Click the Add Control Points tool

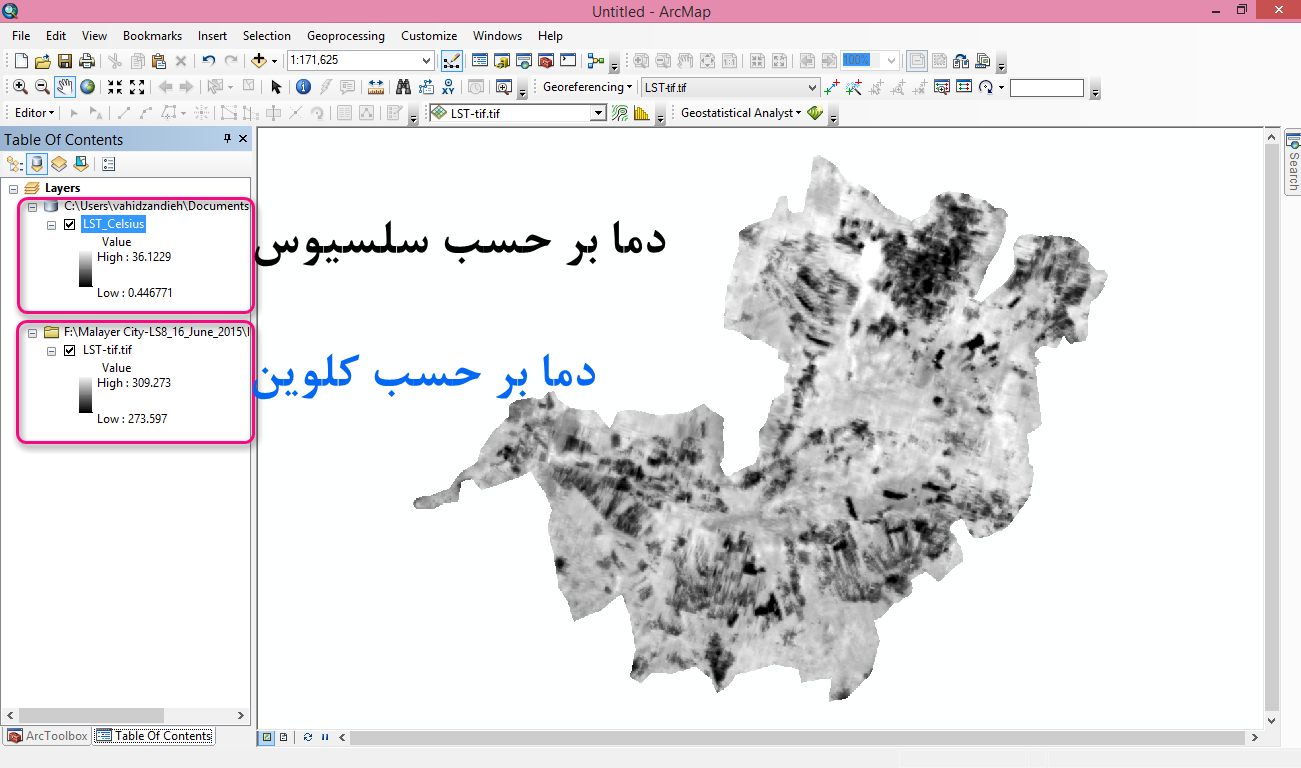click(x=832, y=87)
